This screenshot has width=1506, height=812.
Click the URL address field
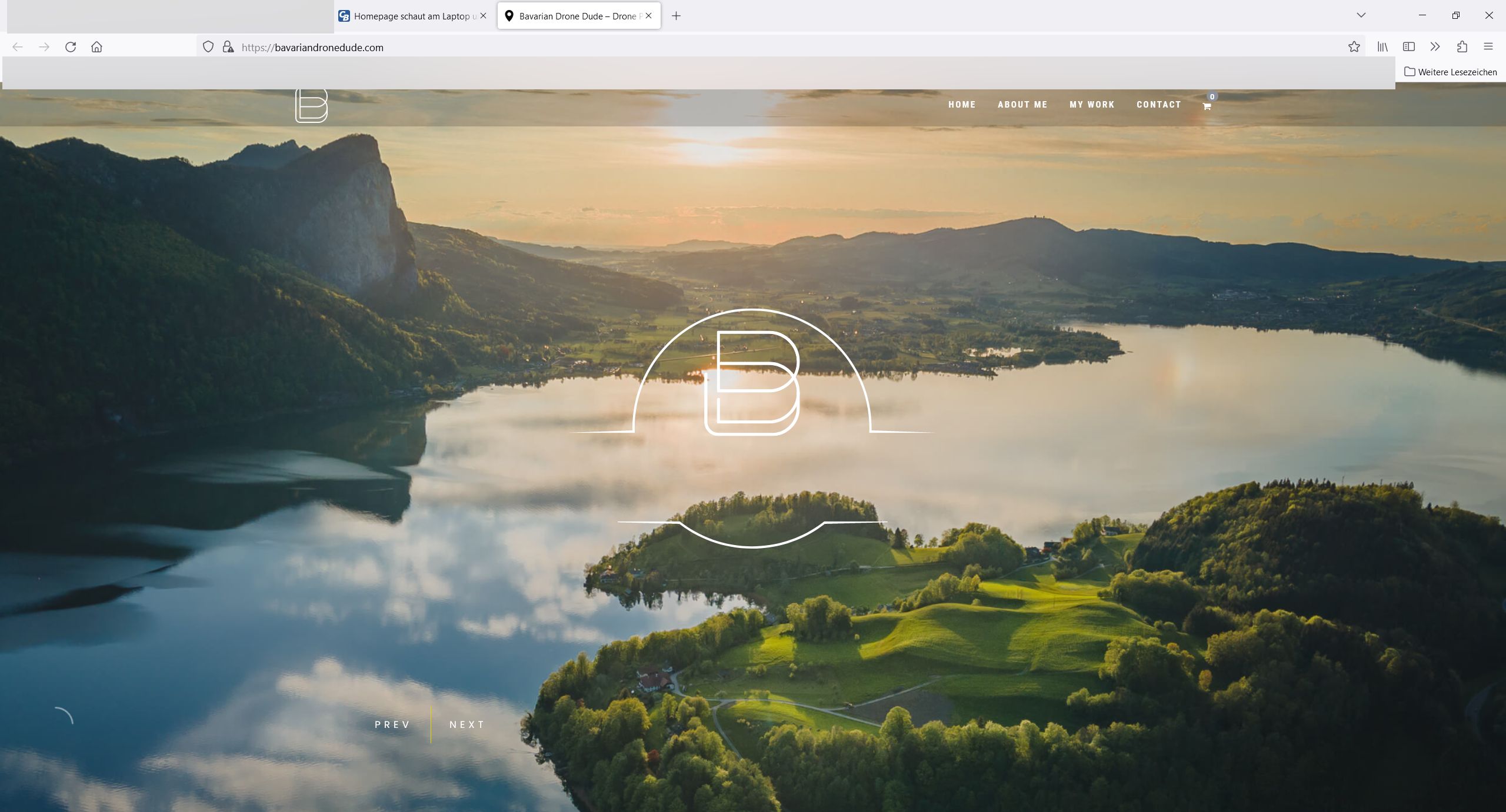click(706, 48)
